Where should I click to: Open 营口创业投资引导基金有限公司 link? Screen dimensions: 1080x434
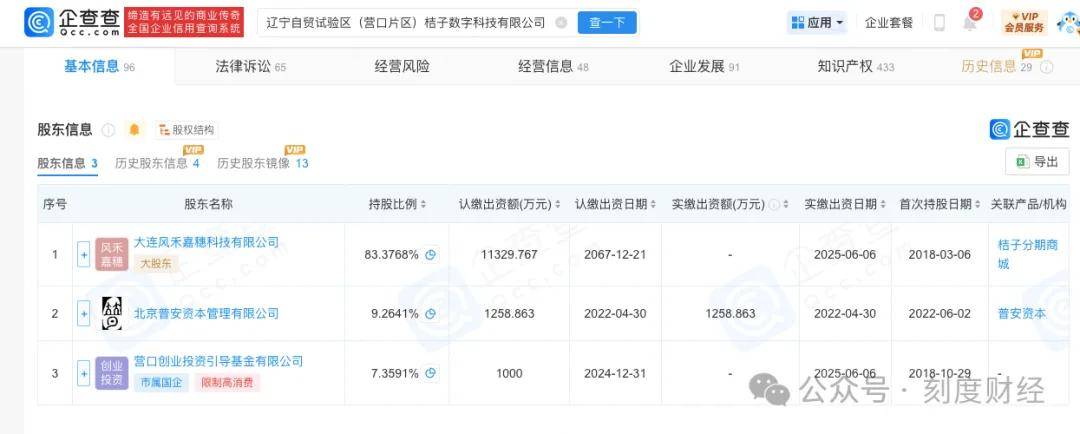pyautogui.click(x=218, y=361)
